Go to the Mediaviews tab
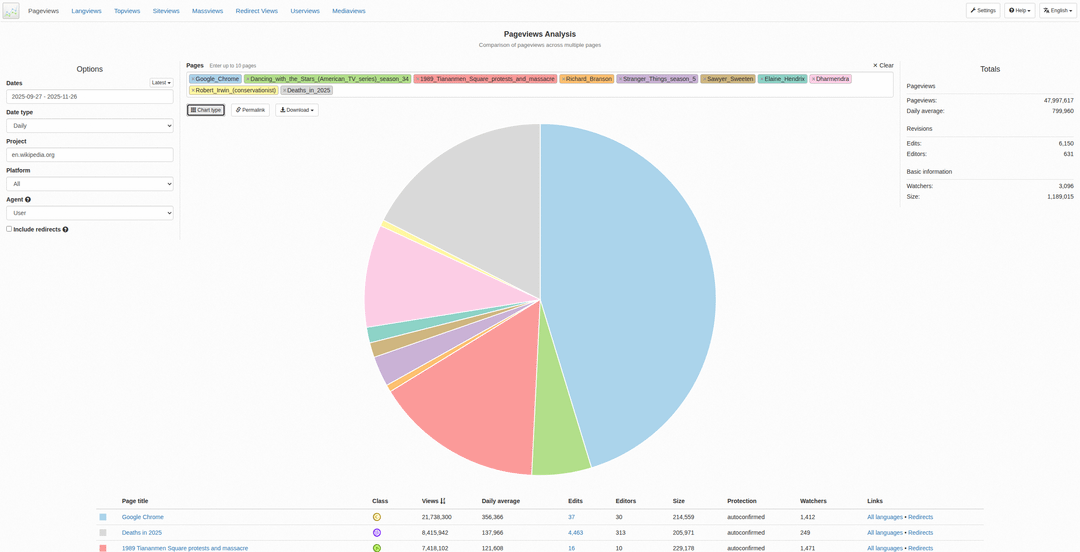Viewport: 1080px width, 552px height. [349, 11]
